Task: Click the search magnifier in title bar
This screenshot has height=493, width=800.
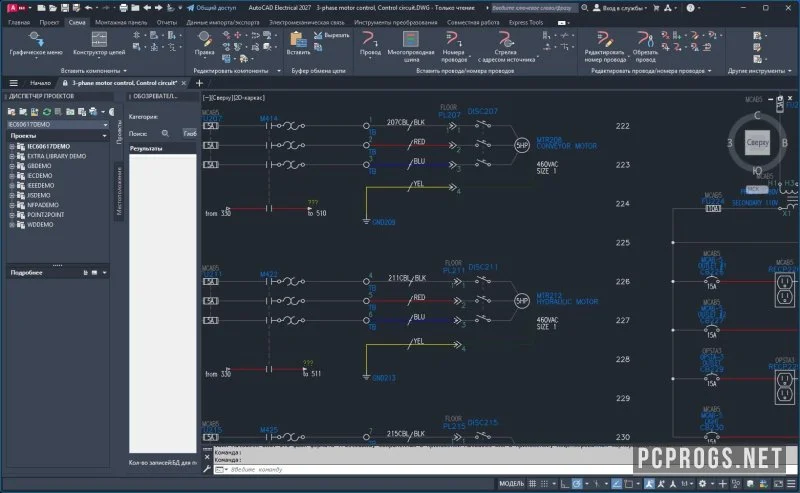Action: tap(585, 8)
